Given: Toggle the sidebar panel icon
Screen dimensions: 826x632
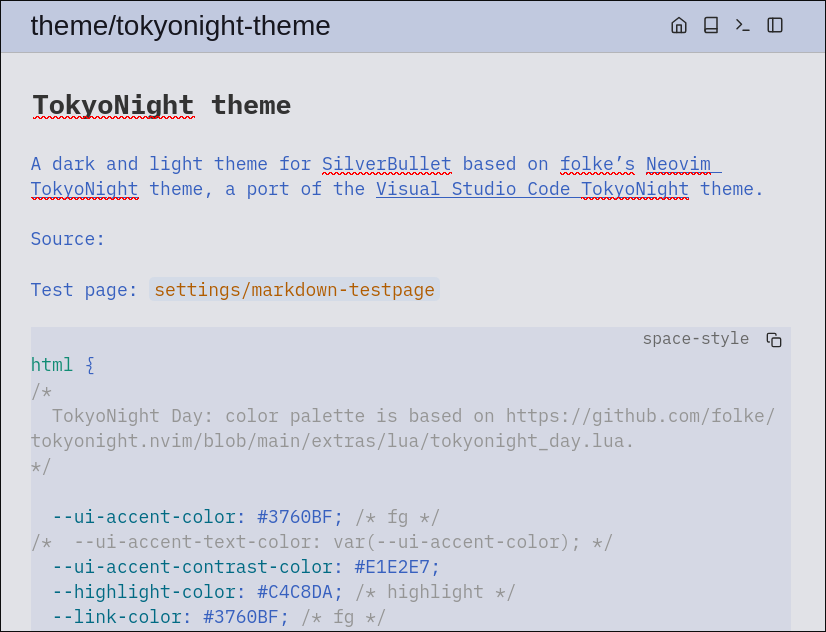Looking at the screenshot, I should (775, 25).
